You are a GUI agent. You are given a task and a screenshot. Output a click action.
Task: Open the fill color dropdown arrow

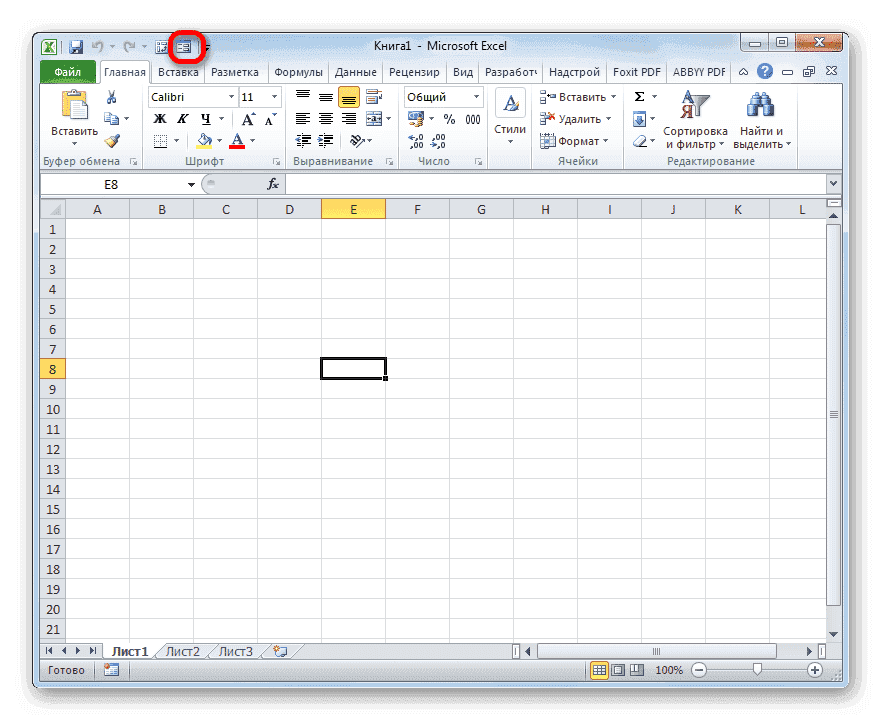coord(218,140)
